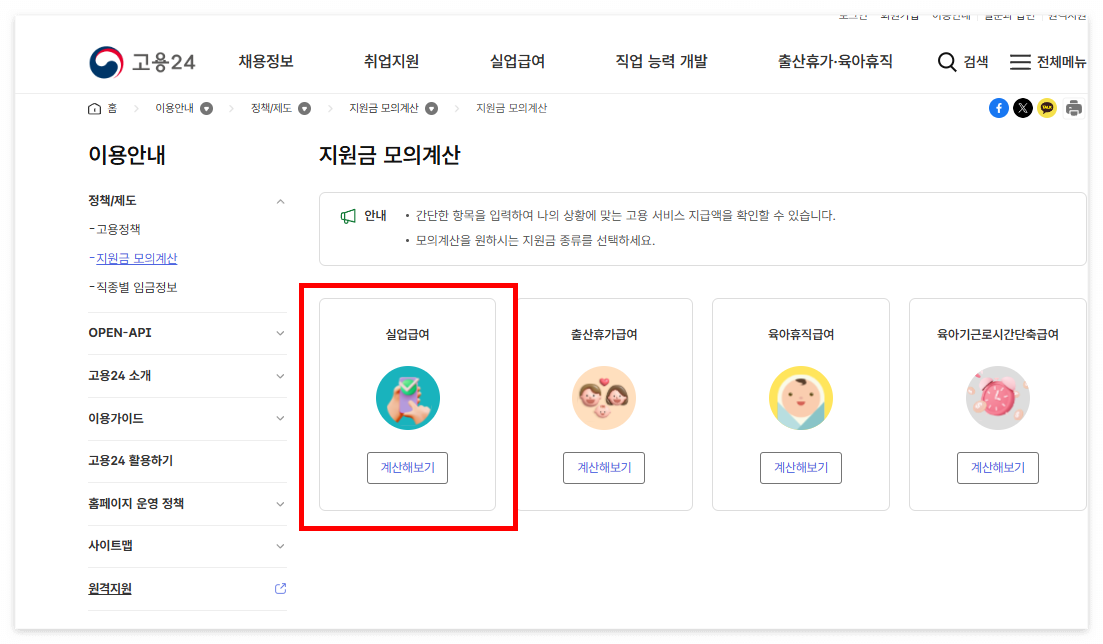
Task: Share the page via the KakaoTalk icon
Action: (x=1047, y=107)
